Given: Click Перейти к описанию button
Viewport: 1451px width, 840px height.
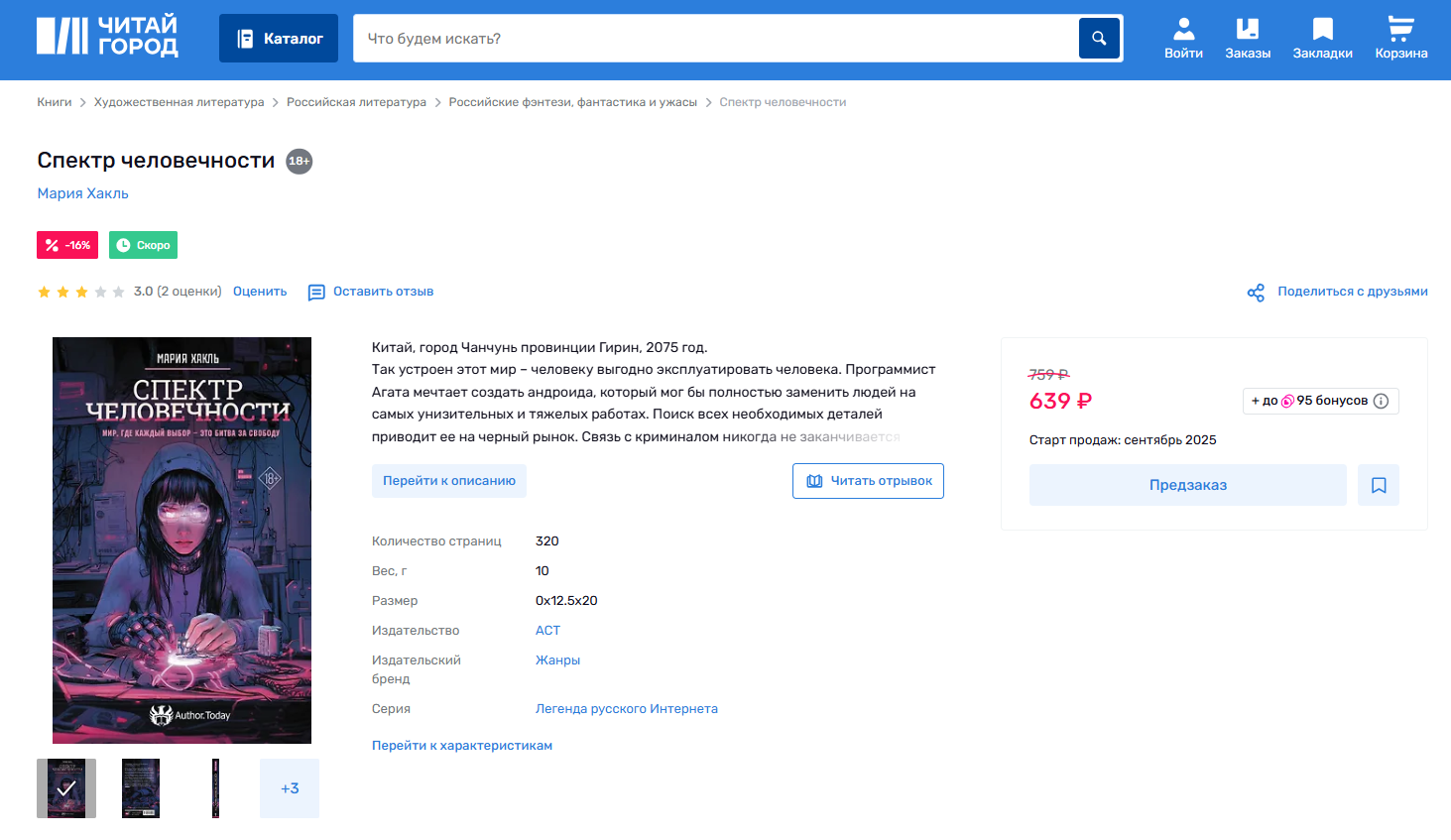Looking at the screenshot, I should [449, 481].
